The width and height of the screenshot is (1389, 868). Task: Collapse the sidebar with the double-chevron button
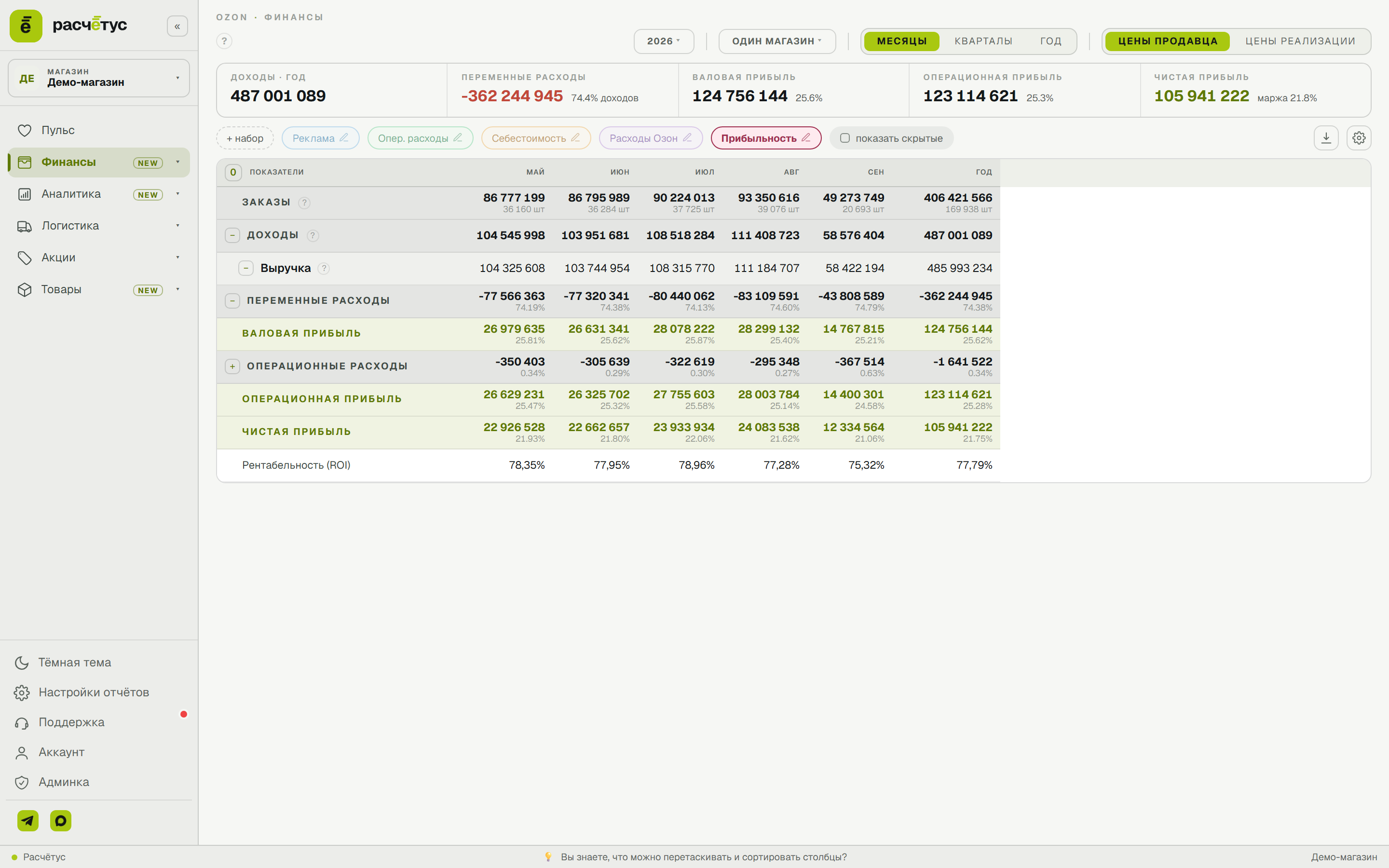(177, 27)
